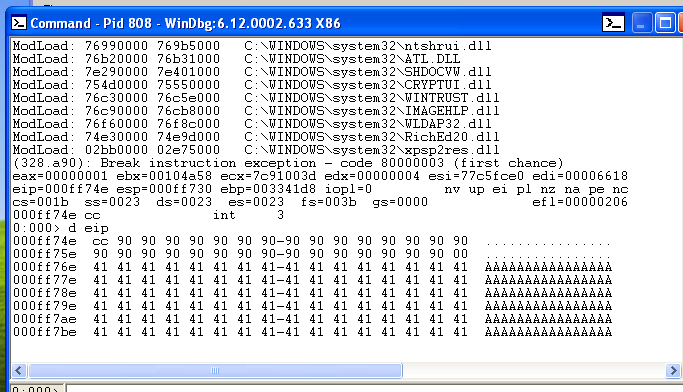Click the 000ff76e memory dump row address

[44, 267]
